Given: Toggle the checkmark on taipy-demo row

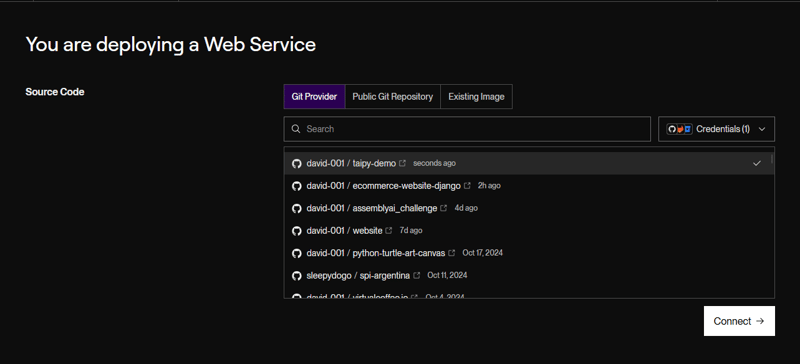Looking at the screenshot, I should [757, 163].
